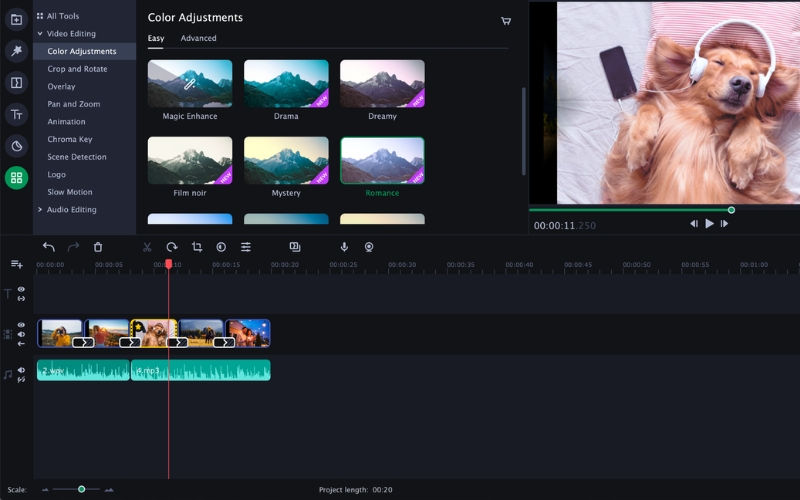The height and width of the screenshot is (500, 800).
Task: Click the Scale zoom slider handle
Action: pyautogui.click(x=82, y=489)
